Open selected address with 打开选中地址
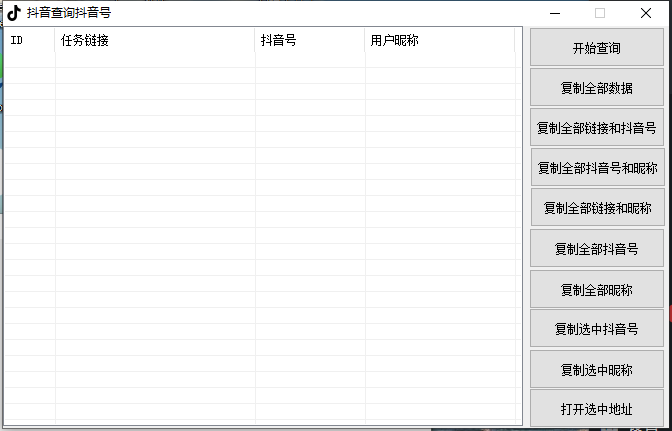This screenshot has height=431, width=672. pyautogui.click(x=596, y=410)
